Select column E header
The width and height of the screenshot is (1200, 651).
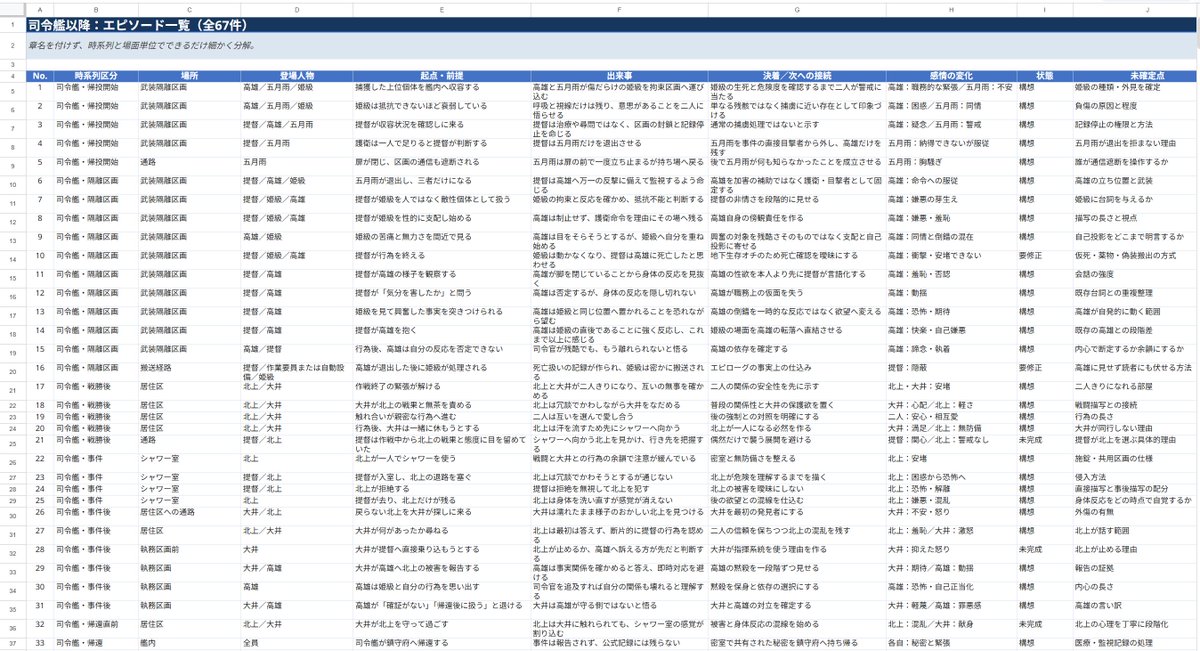click(441, 9)
